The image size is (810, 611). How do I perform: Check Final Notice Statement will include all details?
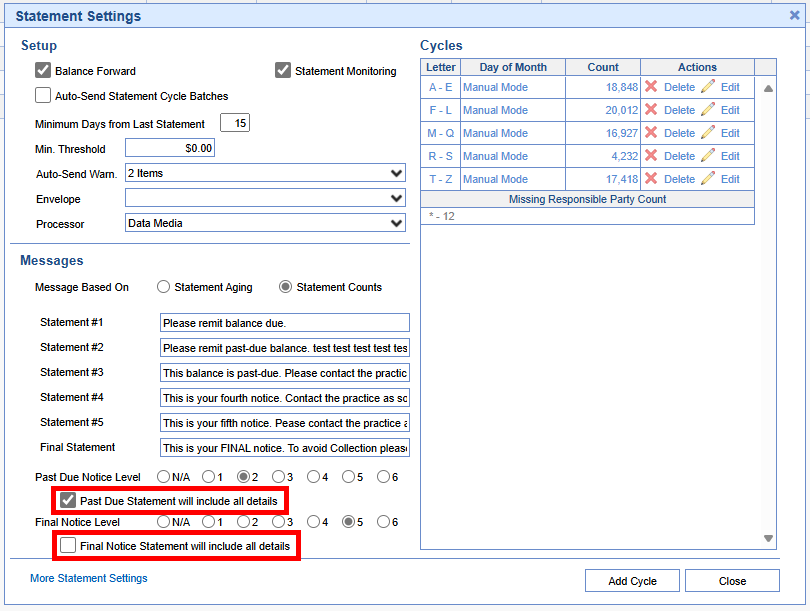[x=68, y=545]
